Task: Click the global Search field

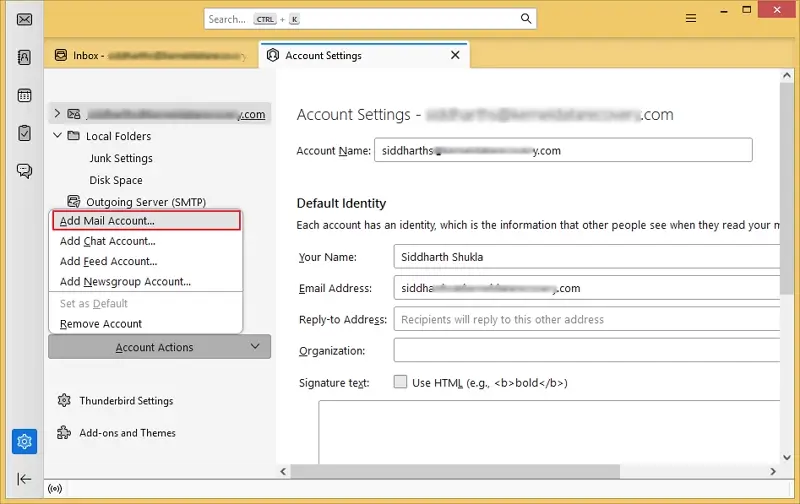Action: tap(370, 19)
